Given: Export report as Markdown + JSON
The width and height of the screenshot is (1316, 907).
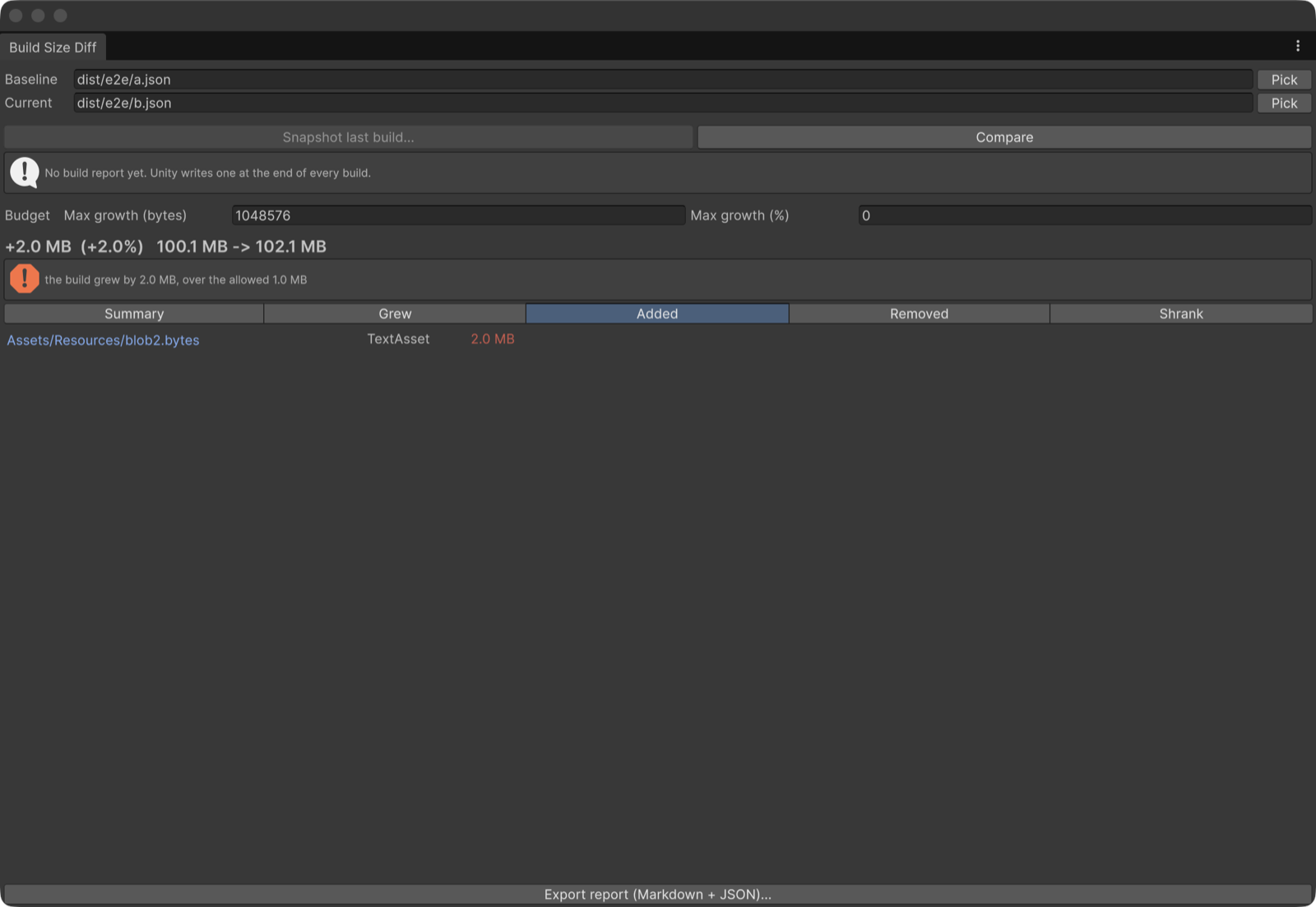Looking at the screenshot, I should [x=658, y=894].
